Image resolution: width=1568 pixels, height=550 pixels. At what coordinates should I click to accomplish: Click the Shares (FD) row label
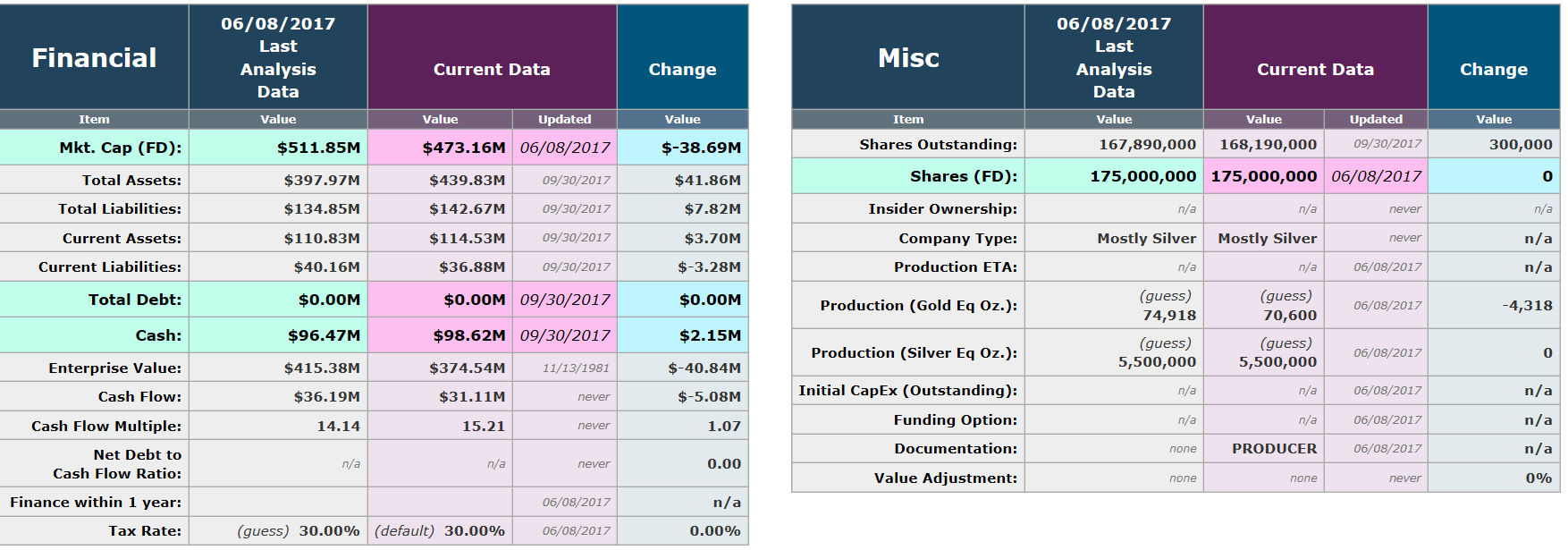963,177
